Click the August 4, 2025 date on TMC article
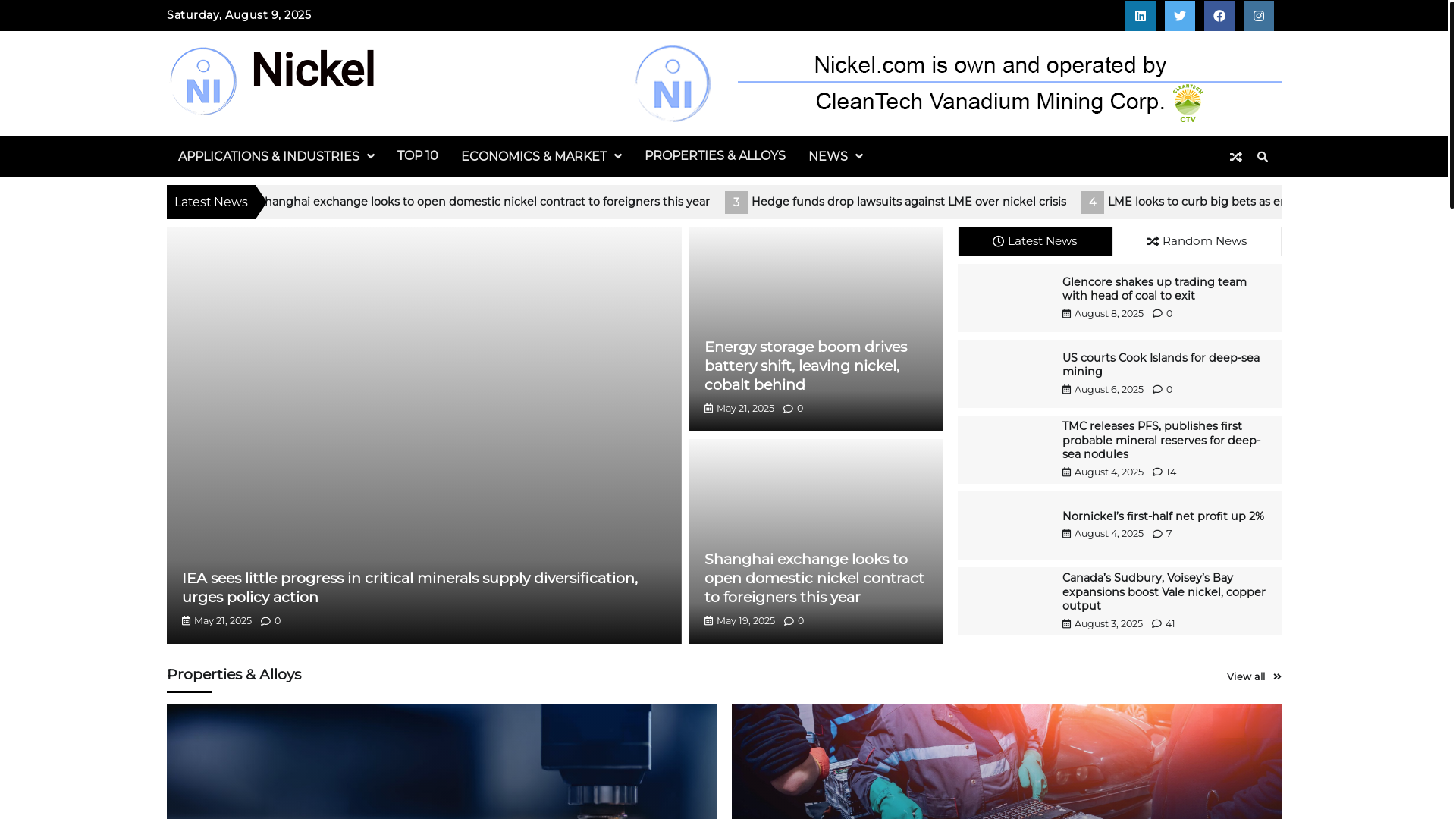1456x819 pixels. 1108,472
